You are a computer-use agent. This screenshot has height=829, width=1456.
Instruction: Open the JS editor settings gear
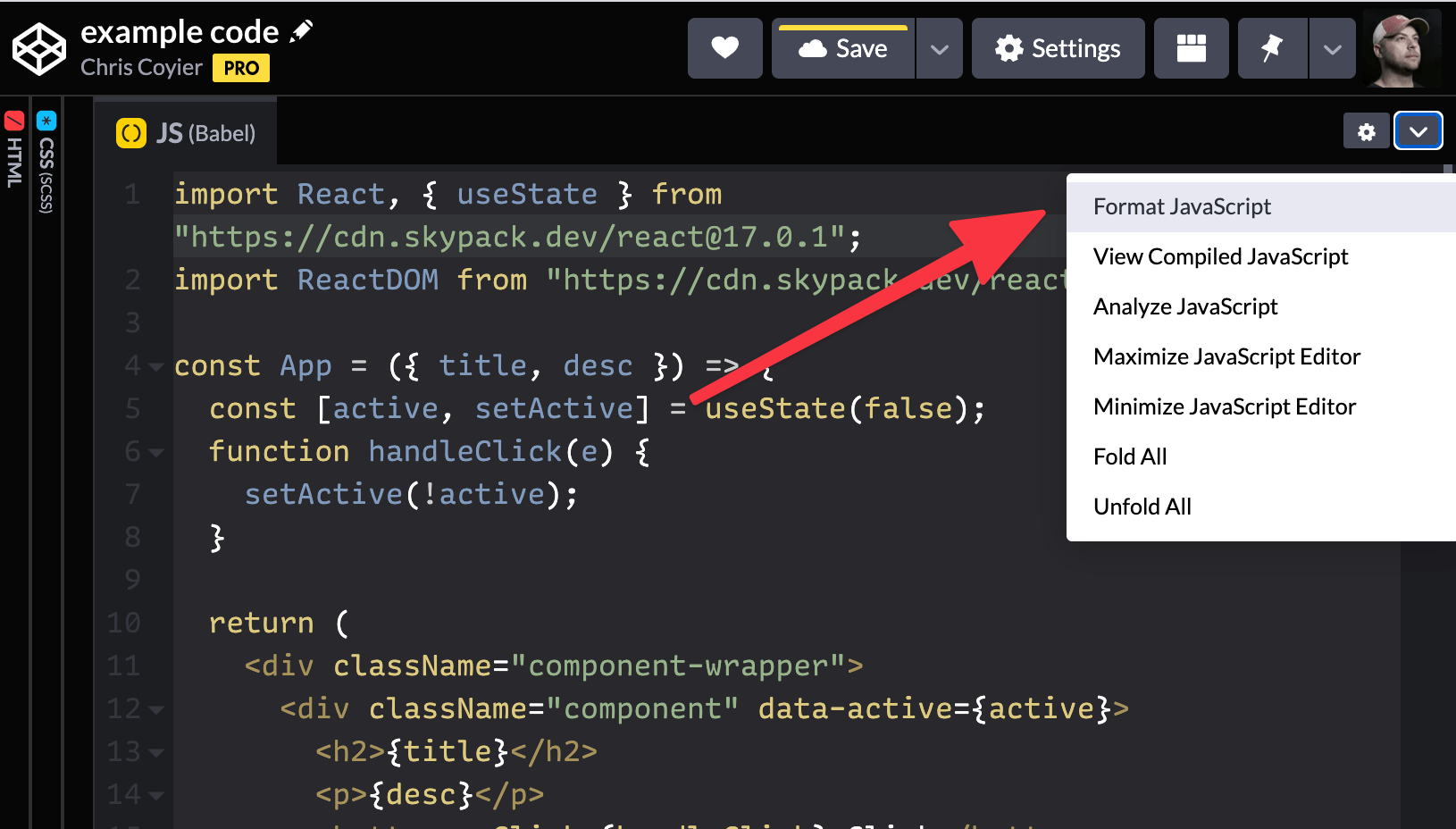point(1366,130)
